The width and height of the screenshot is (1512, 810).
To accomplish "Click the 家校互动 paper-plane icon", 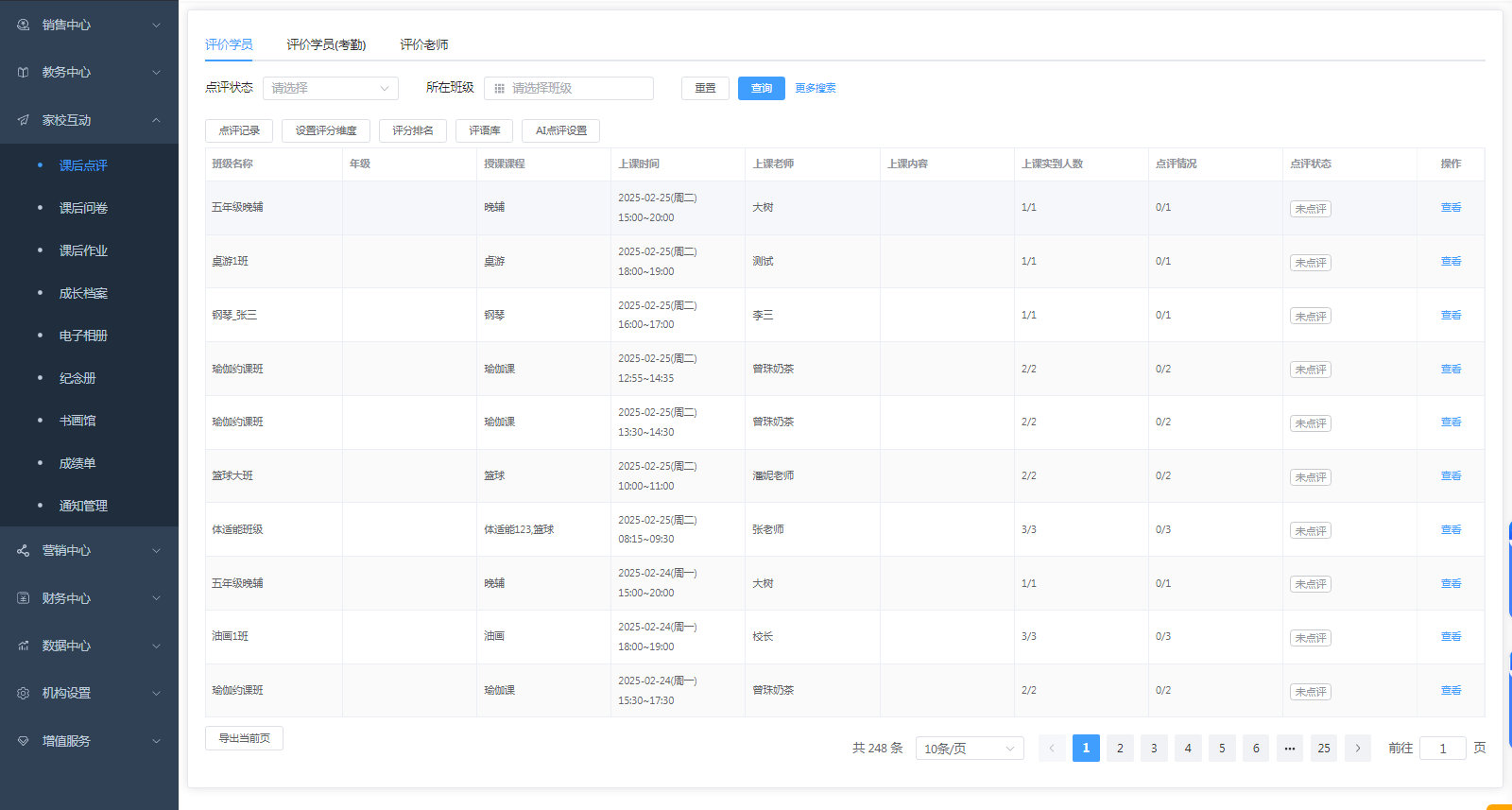I will click(23, 120).
